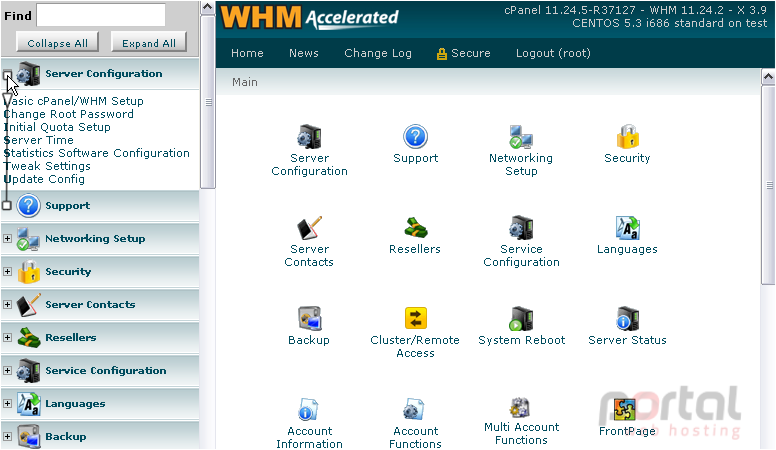Viewport: 776px width, 450px height.
Task: Expand the Backup section in sidebar
Action: 7,437
